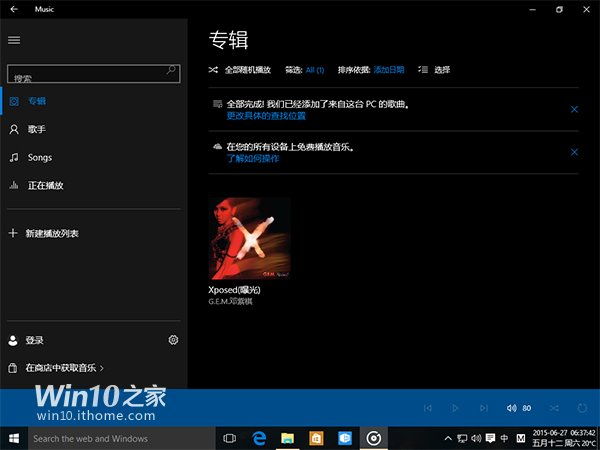
Task: Toggle shuffle in the player bar
Action: [554, 408]
